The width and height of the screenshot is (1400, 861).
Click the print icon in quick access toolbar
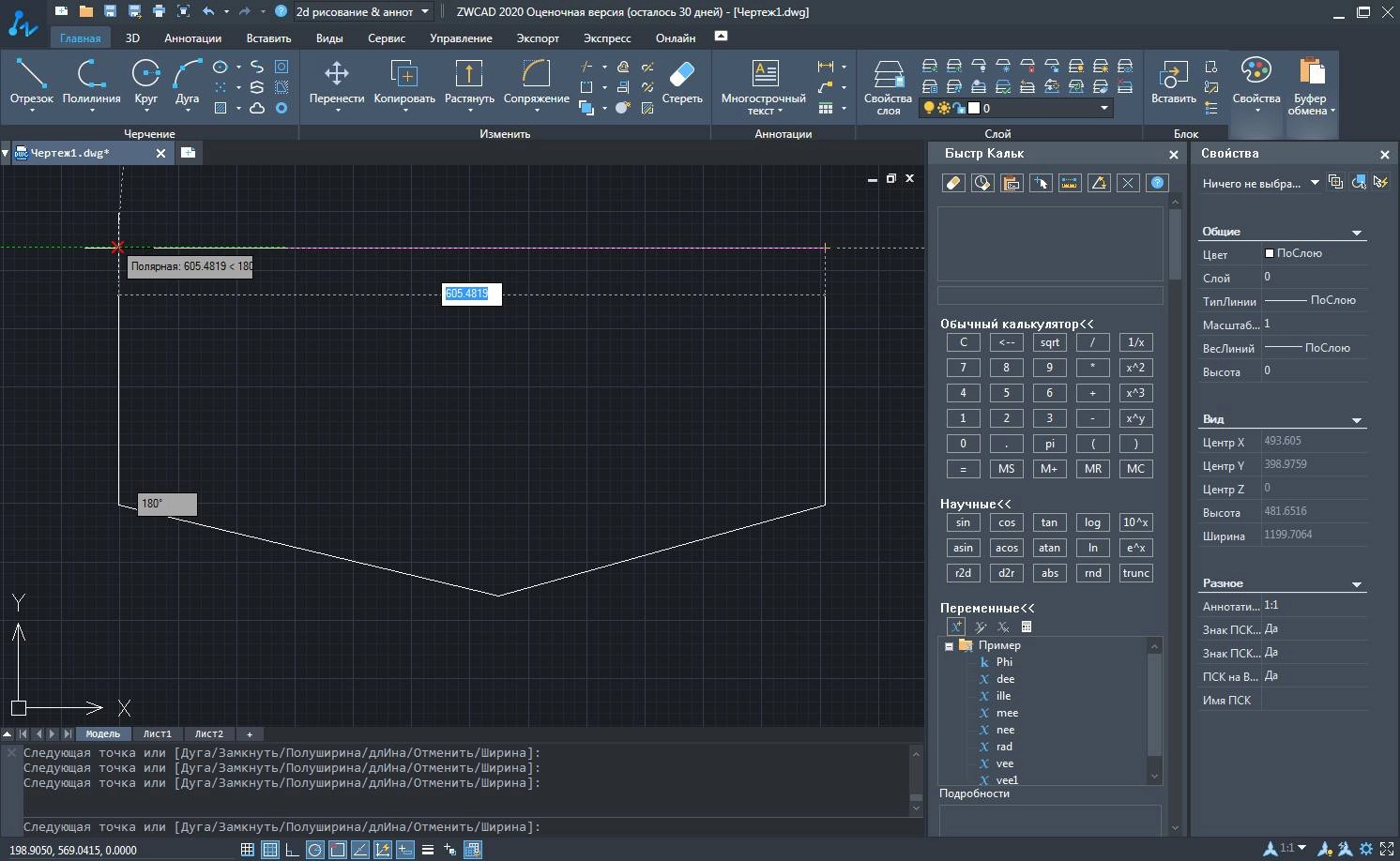pos(159,11)
